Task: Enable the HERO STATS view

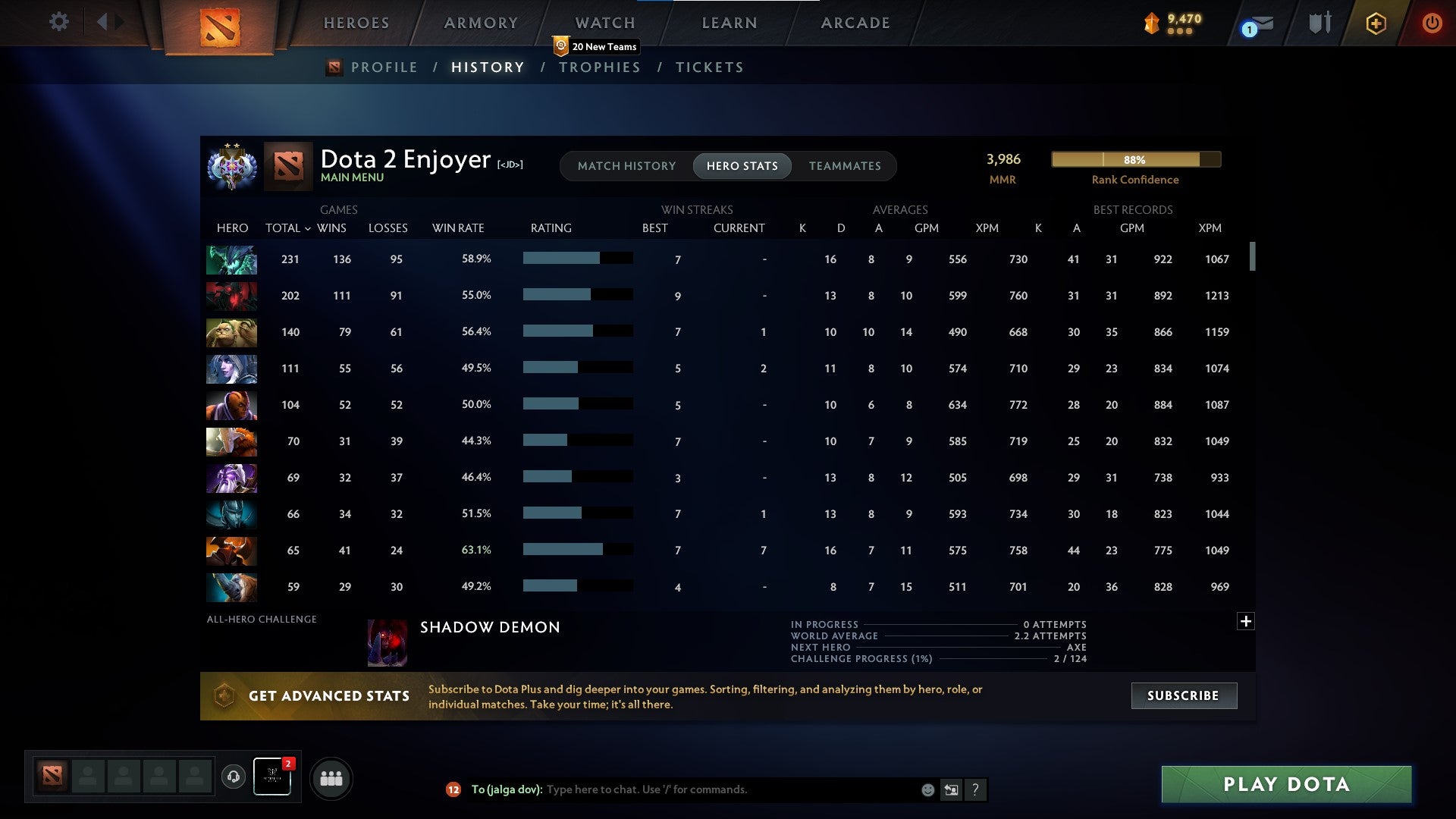Action: [x=742, y=165]
